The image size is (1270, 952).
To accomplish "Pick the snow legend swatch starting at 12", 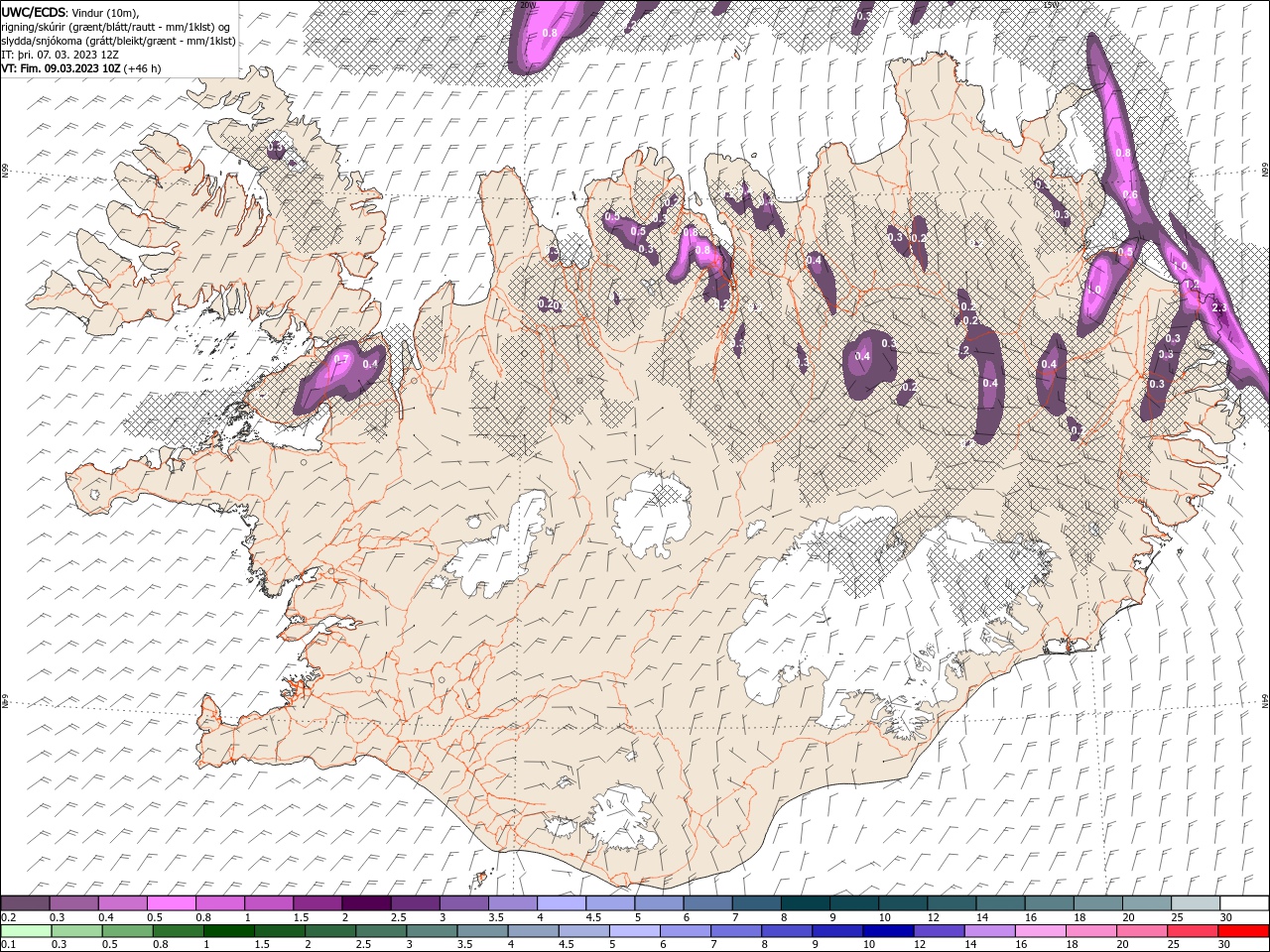I will point(950,903).
